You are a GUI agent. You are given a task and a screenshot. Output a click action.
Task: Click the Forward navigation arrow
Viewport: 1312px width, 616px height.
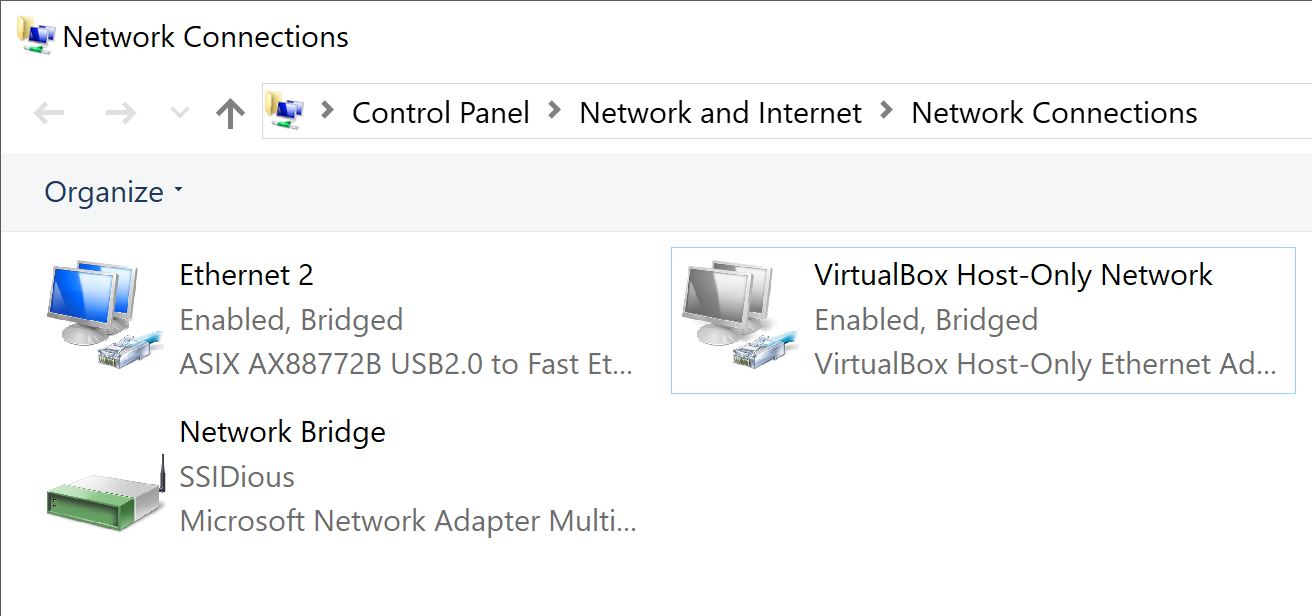pos(120,113)
